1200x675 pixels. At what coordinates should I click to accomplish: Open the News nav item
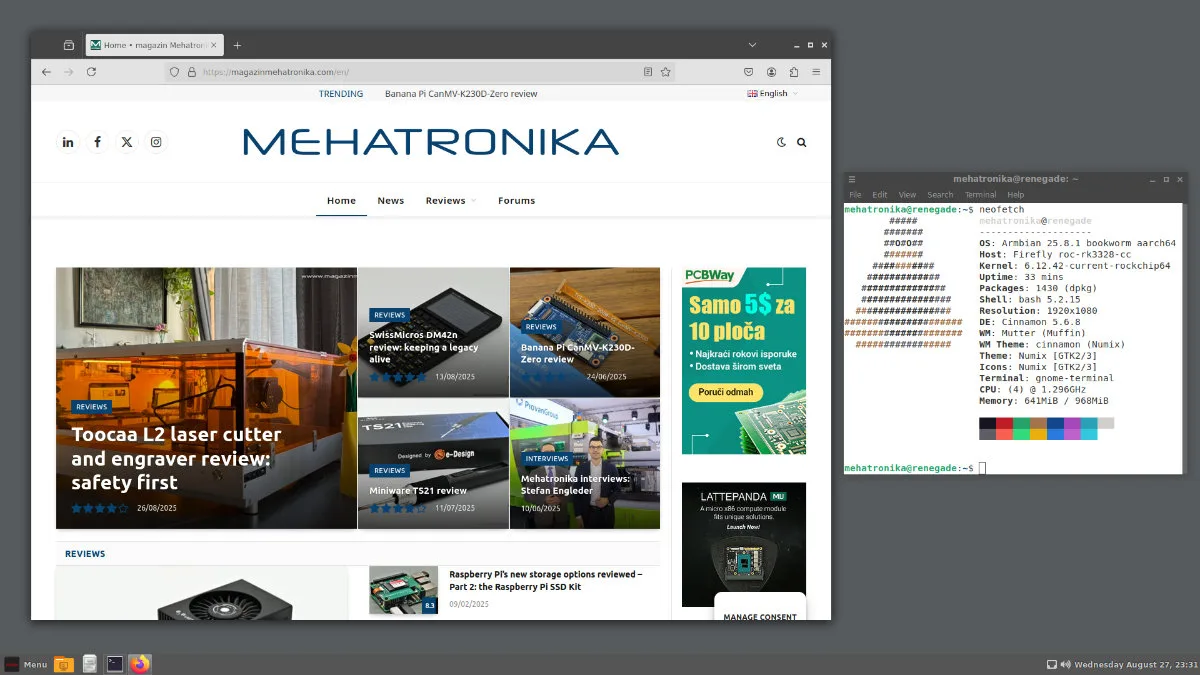391,201
